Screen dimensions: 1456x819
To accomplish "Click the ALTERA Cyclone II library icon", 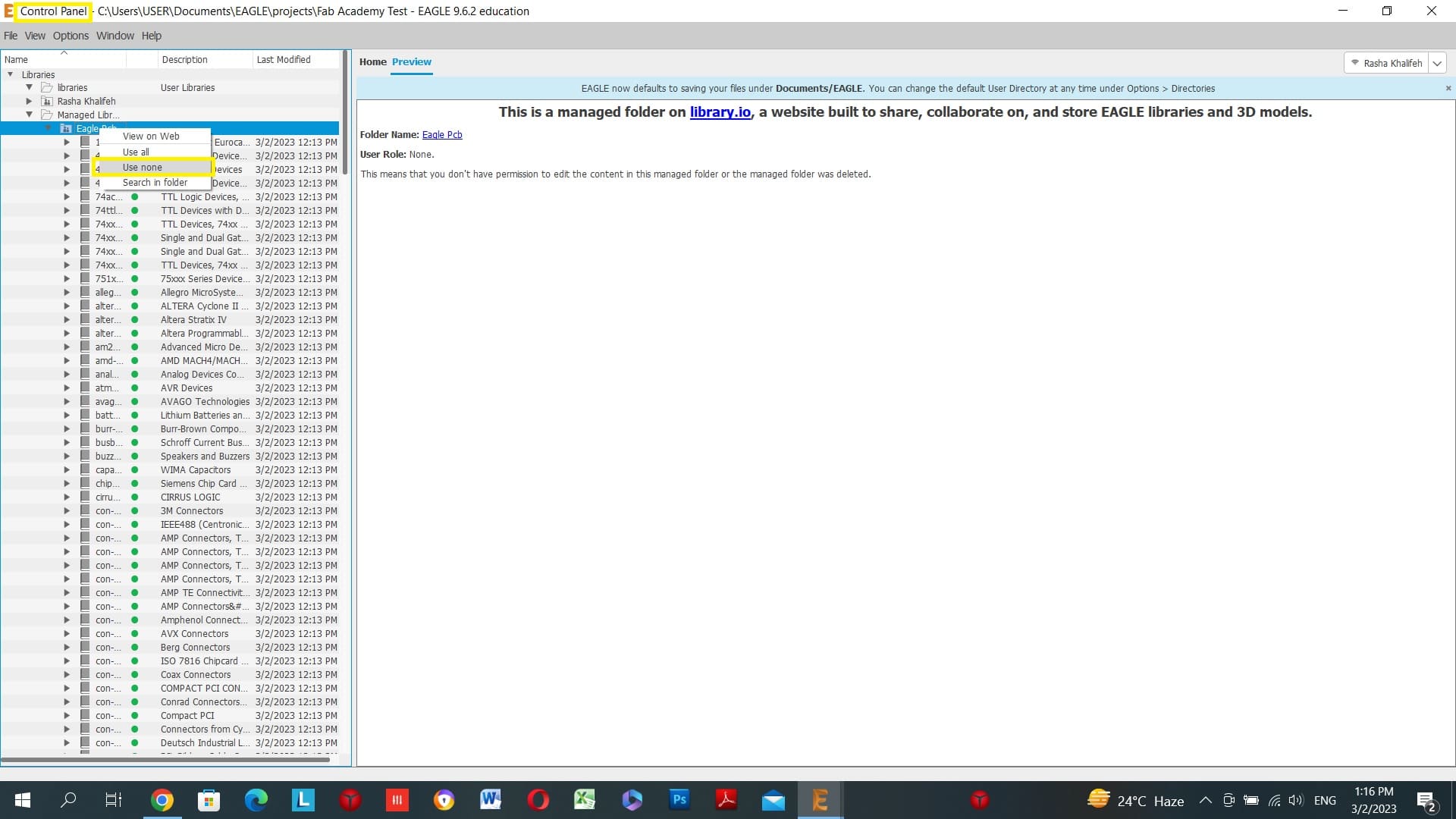I will pyautogui.click(x=85, y=306).
